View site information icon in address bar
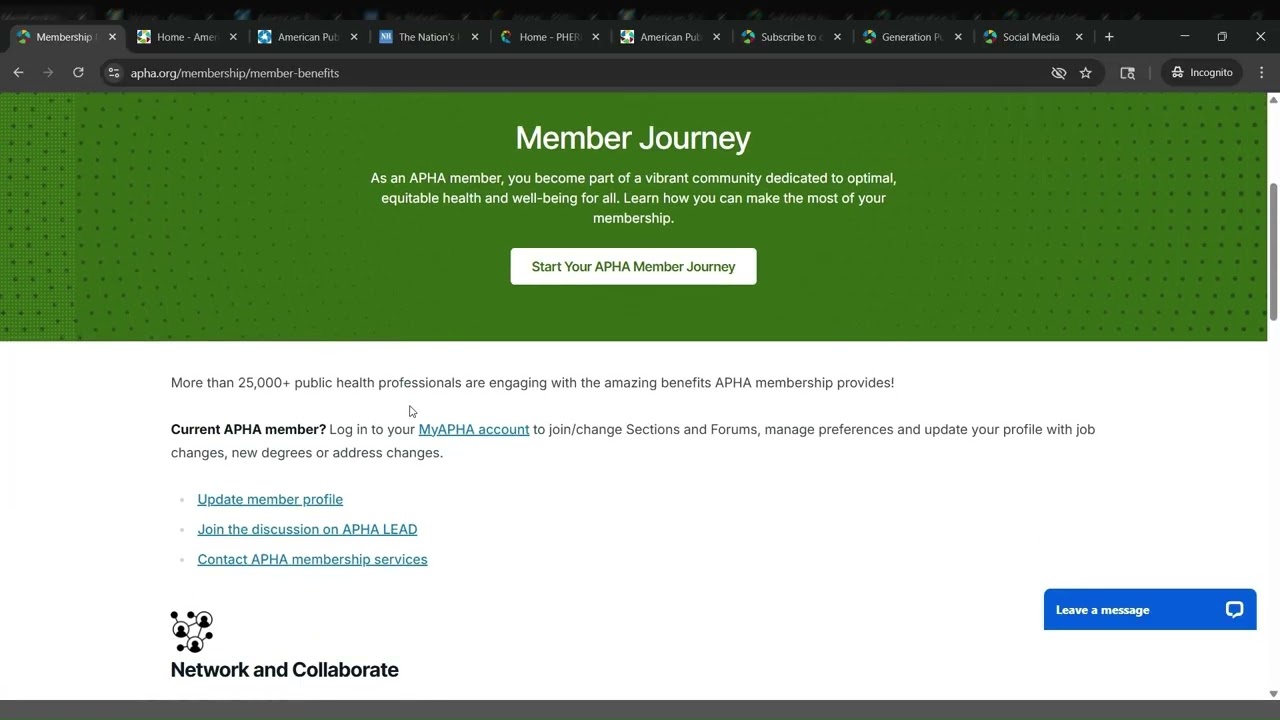This screenshot has width=1280, height=720. point(114,73)
